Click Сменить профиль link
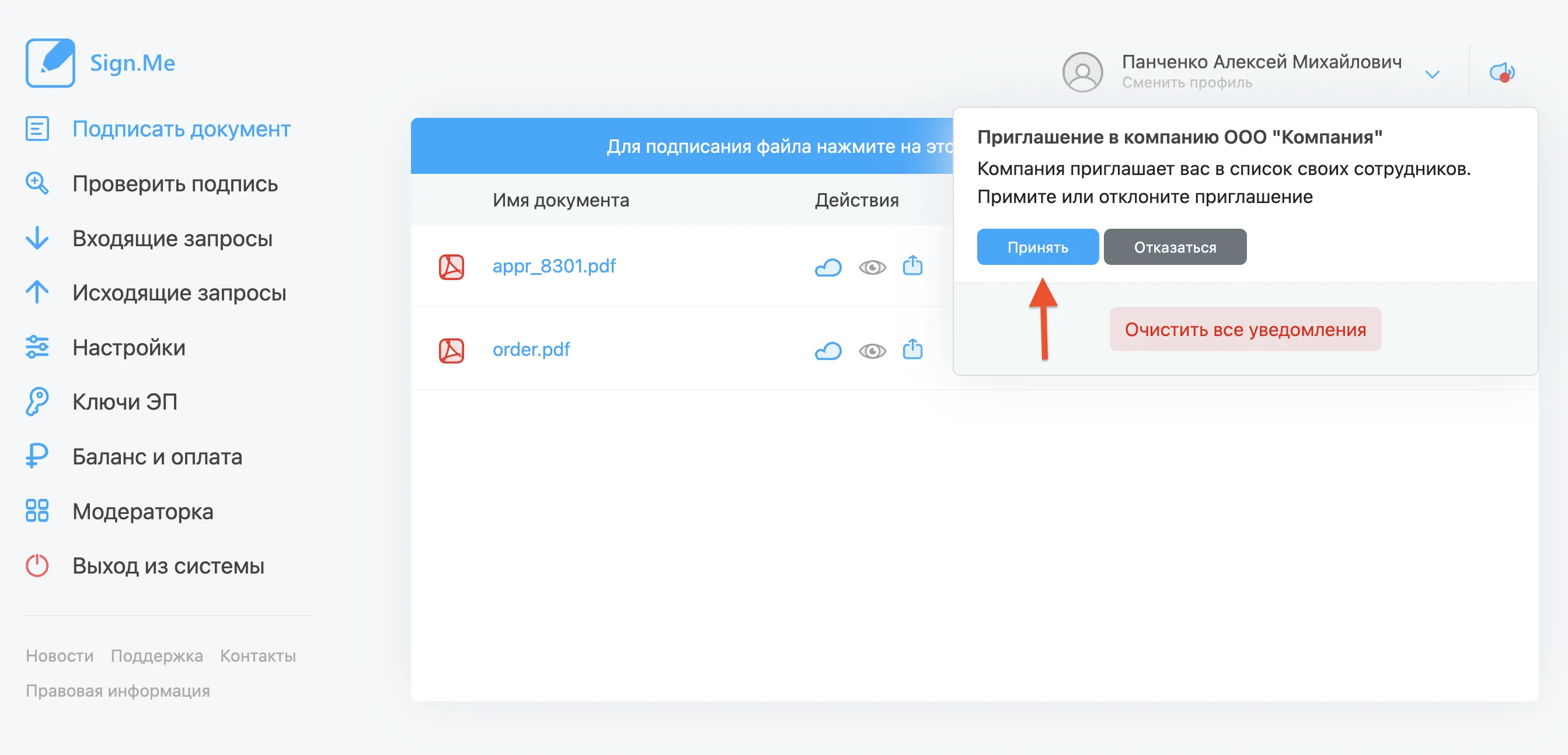This screenshot has height=755, width=1568. click(x=1187, y=83)
